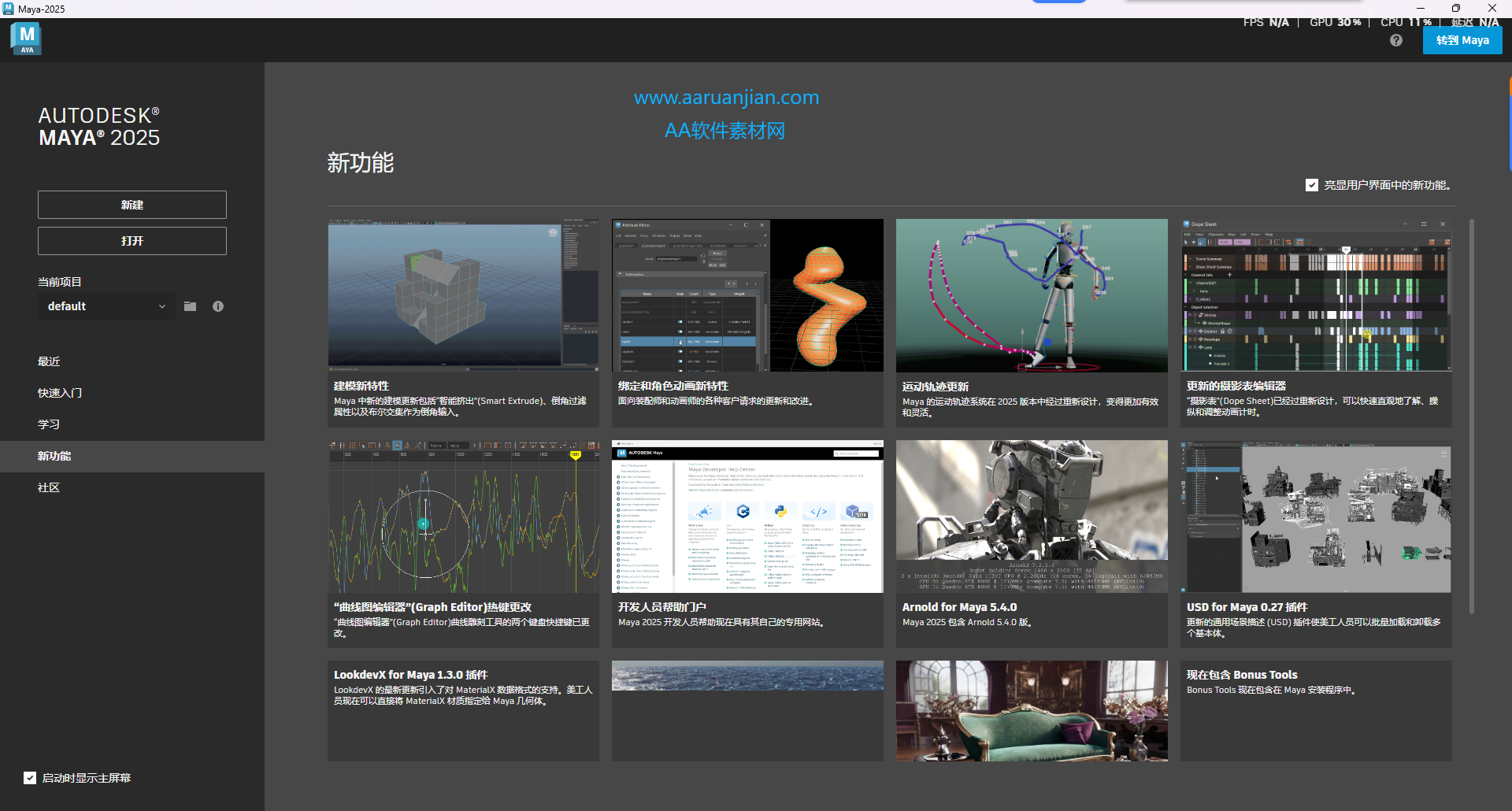
Task: Select 学习 in the sidebar
Action: 48,424
